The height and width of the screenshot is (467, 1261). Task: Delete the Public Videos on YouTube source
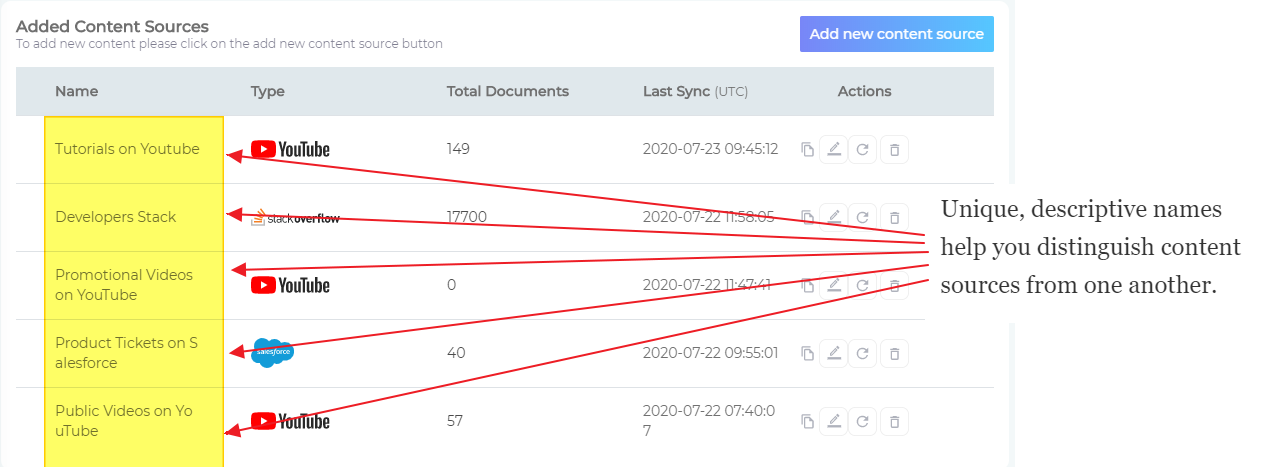(x=894, y=421)
